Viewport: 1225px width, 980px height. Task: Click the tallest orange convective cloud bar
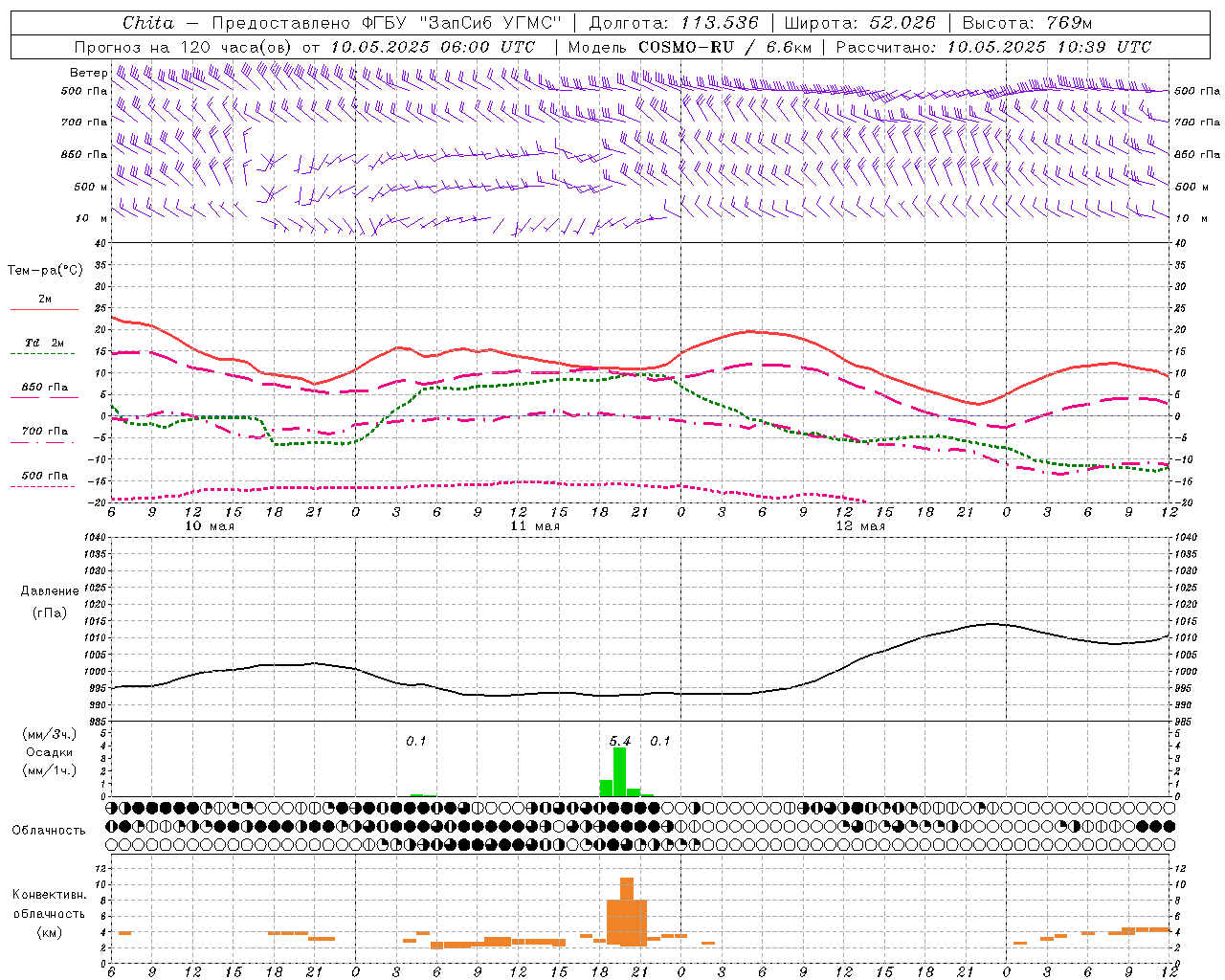coord(627,911)
